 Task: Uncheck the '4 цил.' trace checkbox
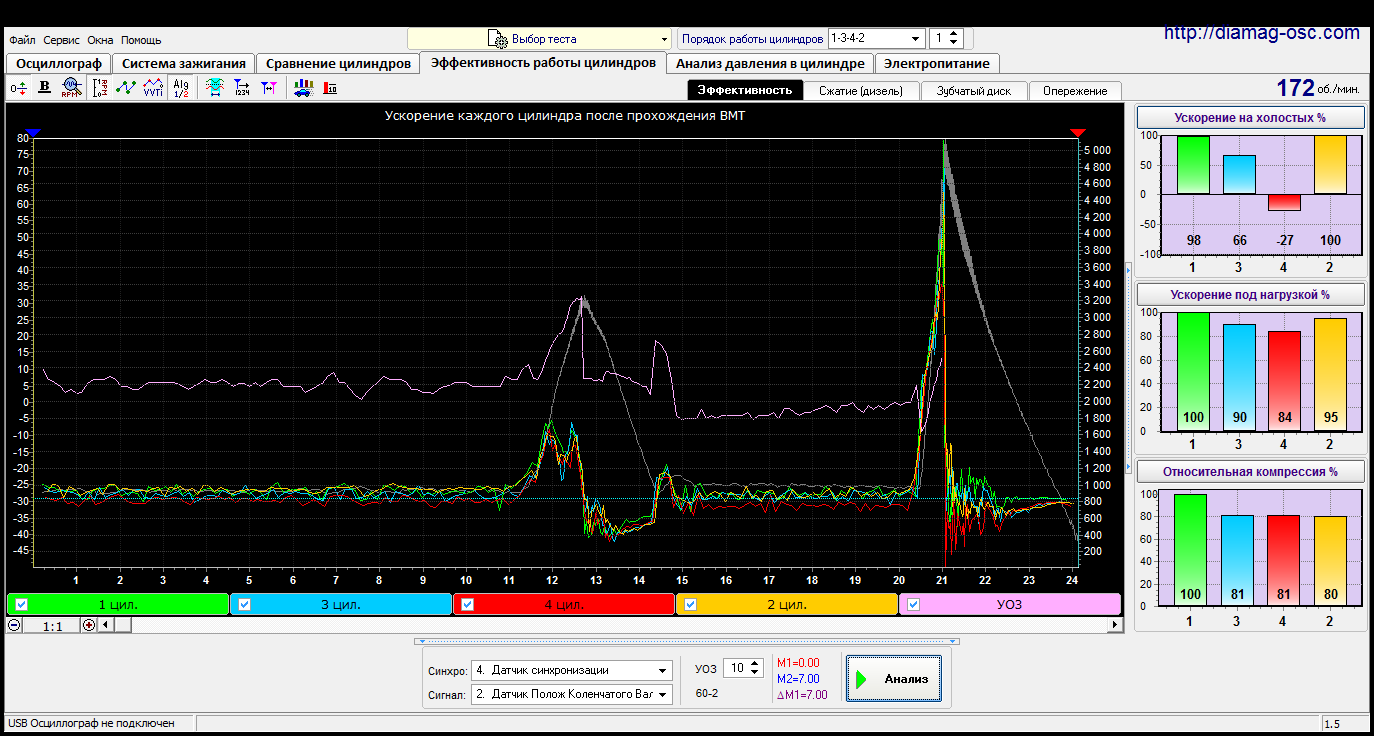467,604
